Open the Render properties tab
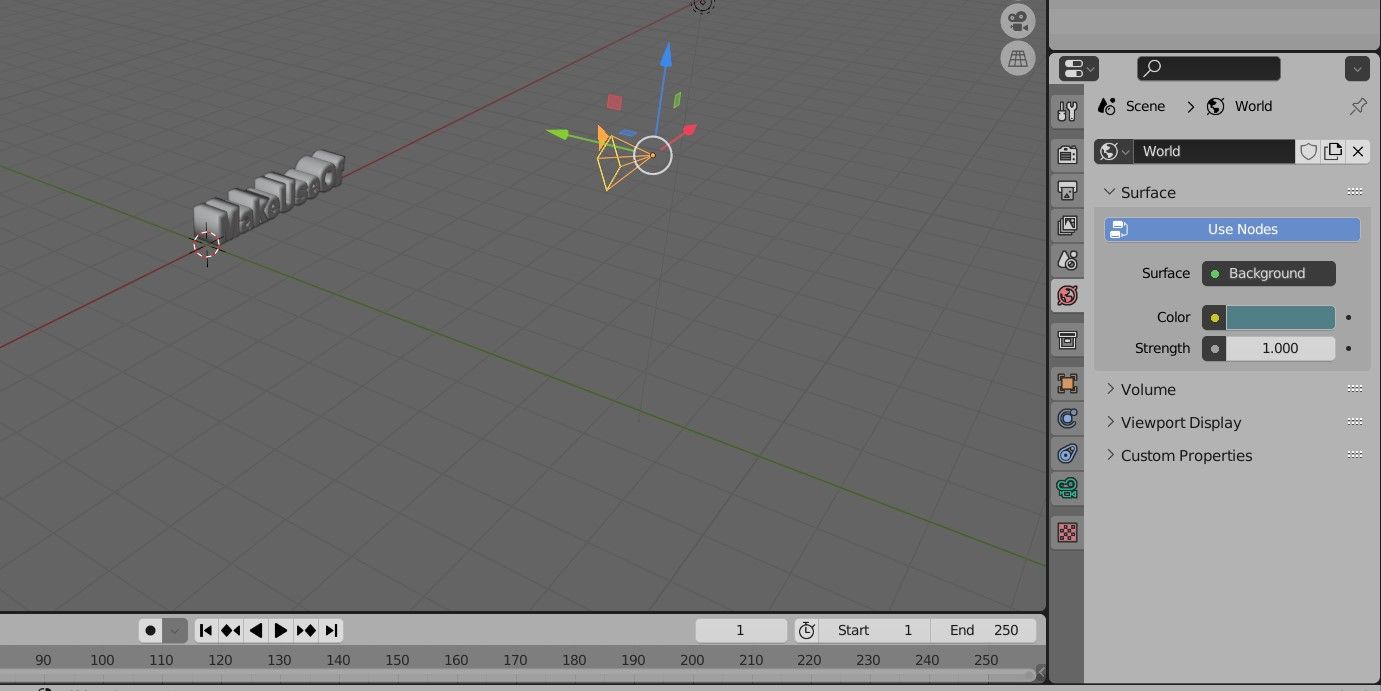 [1067, 153]
